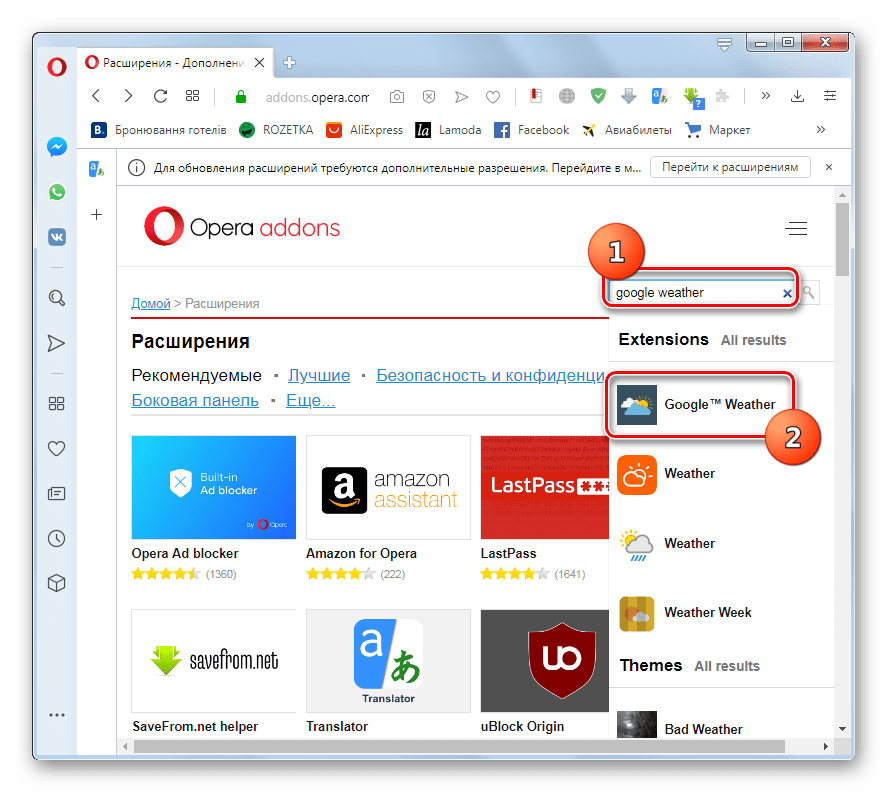Screen dimensions: 888x793
Task: Select the Bad Weather theme result
Action: (680, 725)
